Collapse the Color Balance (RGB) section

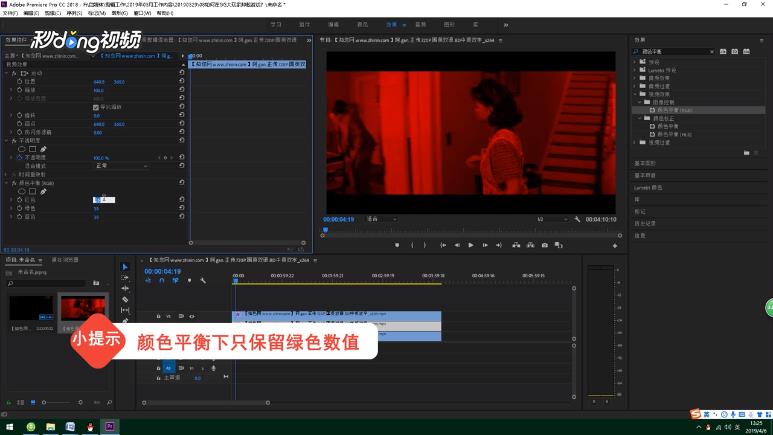click(6, 182)
